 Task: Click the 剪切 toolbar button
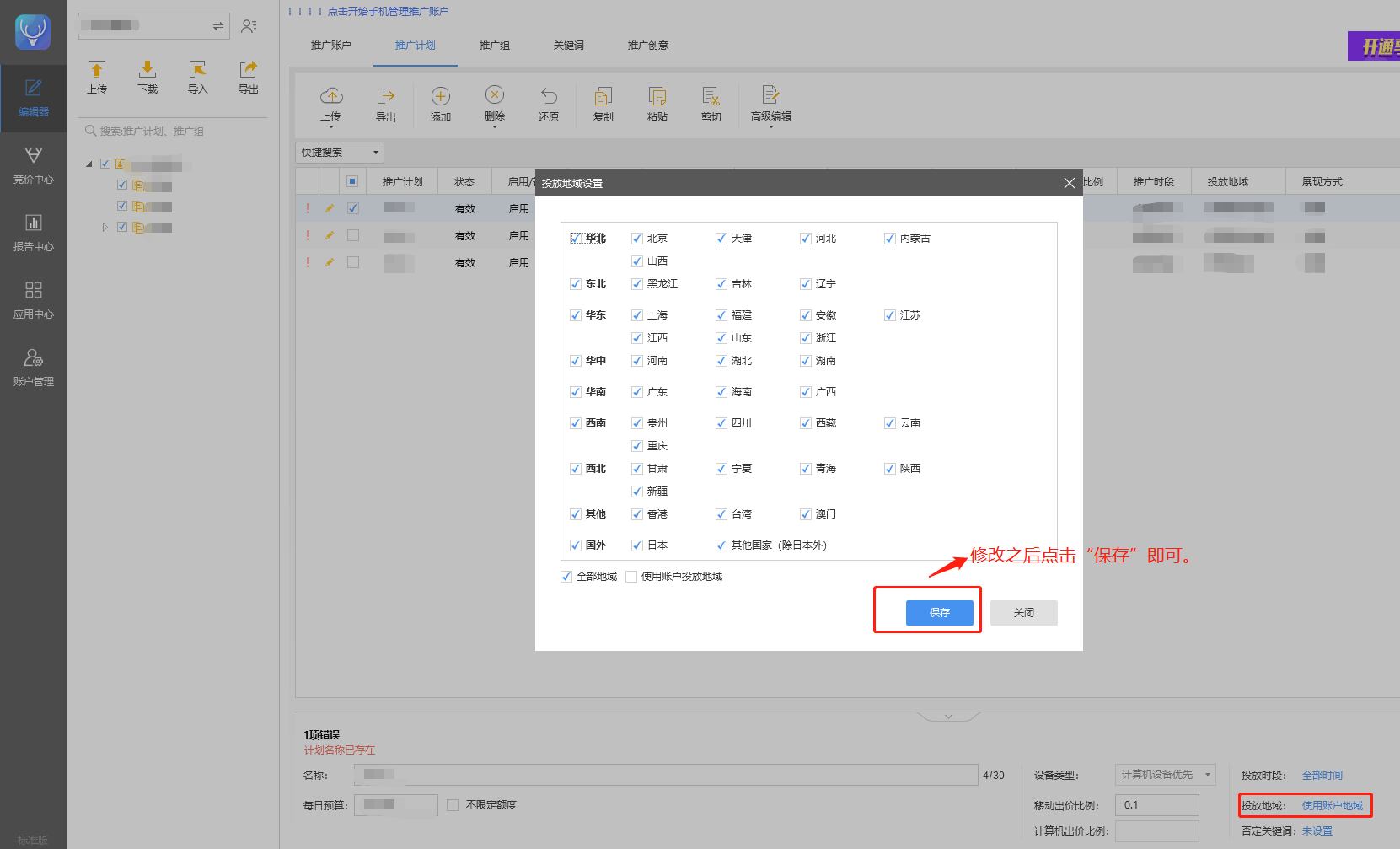(711, 105)
